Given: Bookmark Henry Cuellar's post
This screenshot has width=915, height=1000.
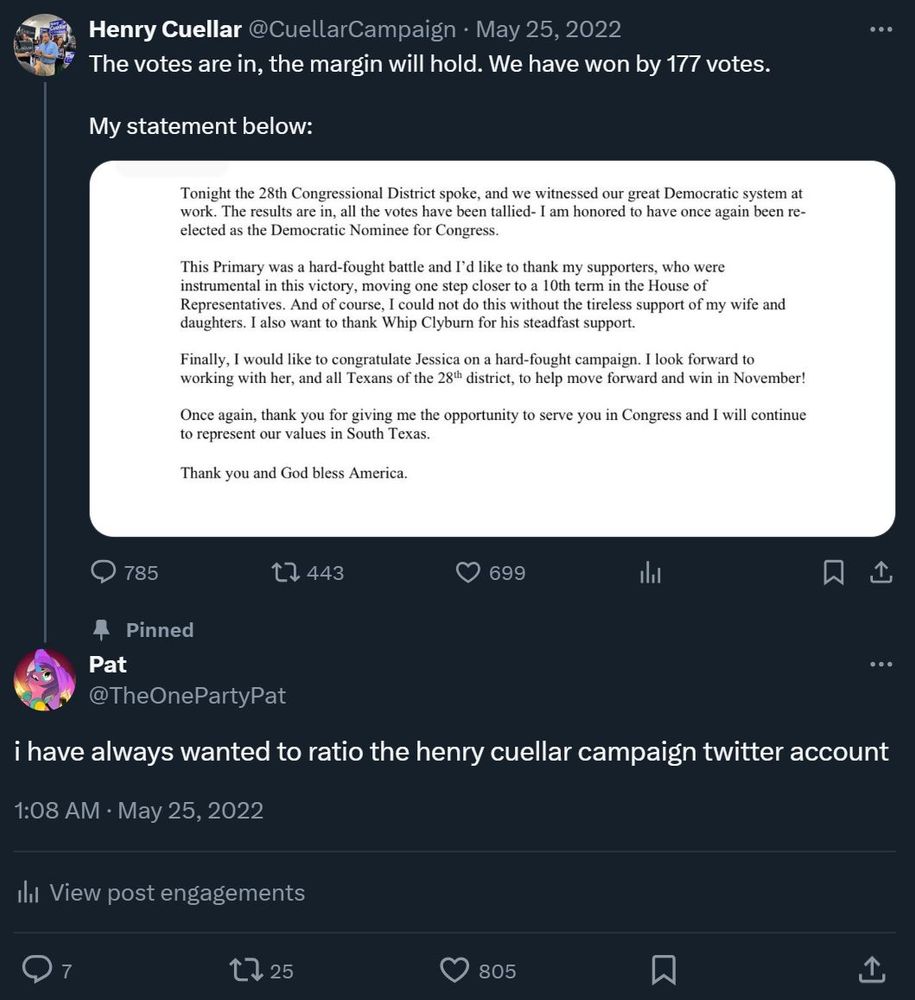Looking at the screenshot, I should coord(833,572).
